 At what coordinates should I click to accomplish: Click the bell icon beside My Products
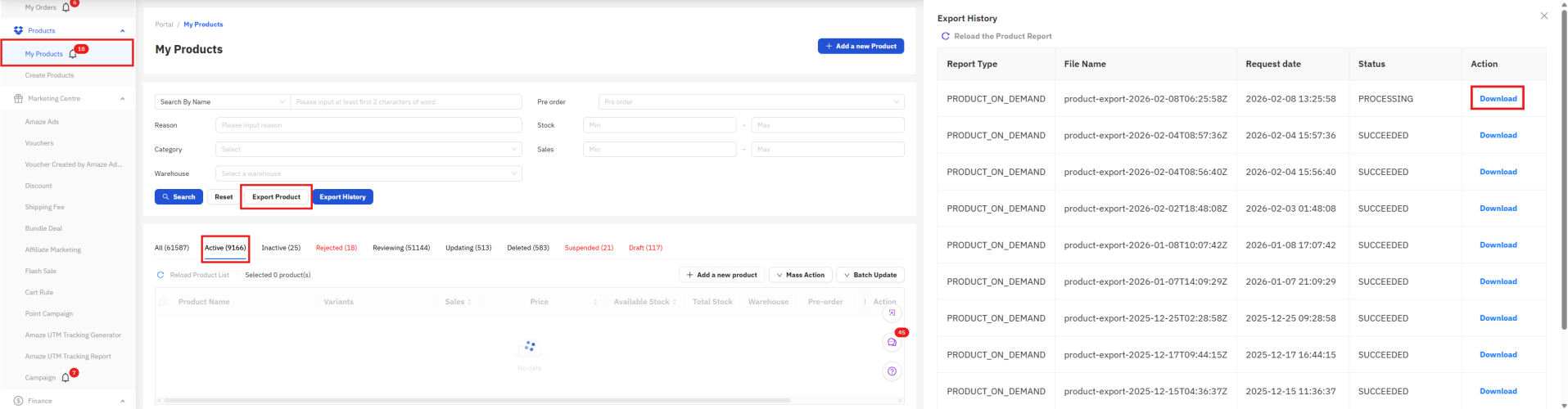(73, 54)
